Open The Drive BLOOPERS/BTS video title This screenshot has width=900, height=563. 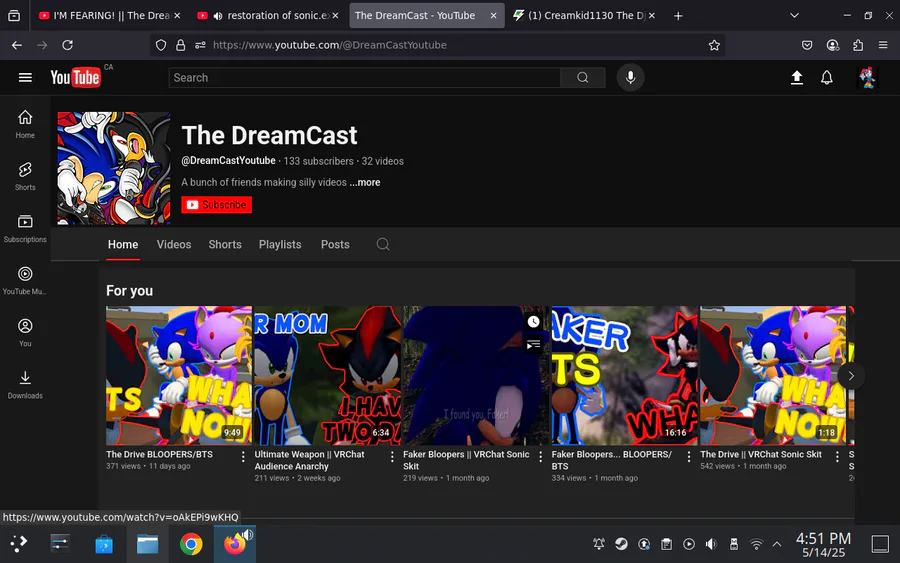coord(159,454)
